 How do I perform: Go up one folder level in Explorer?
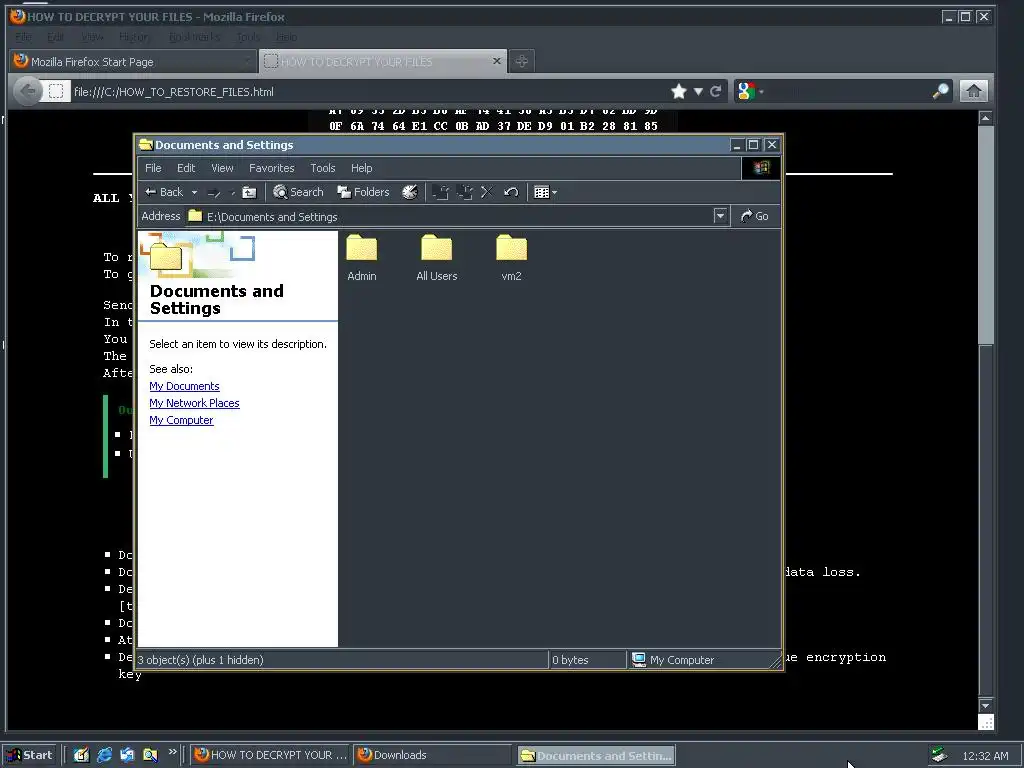coord(249,193)
